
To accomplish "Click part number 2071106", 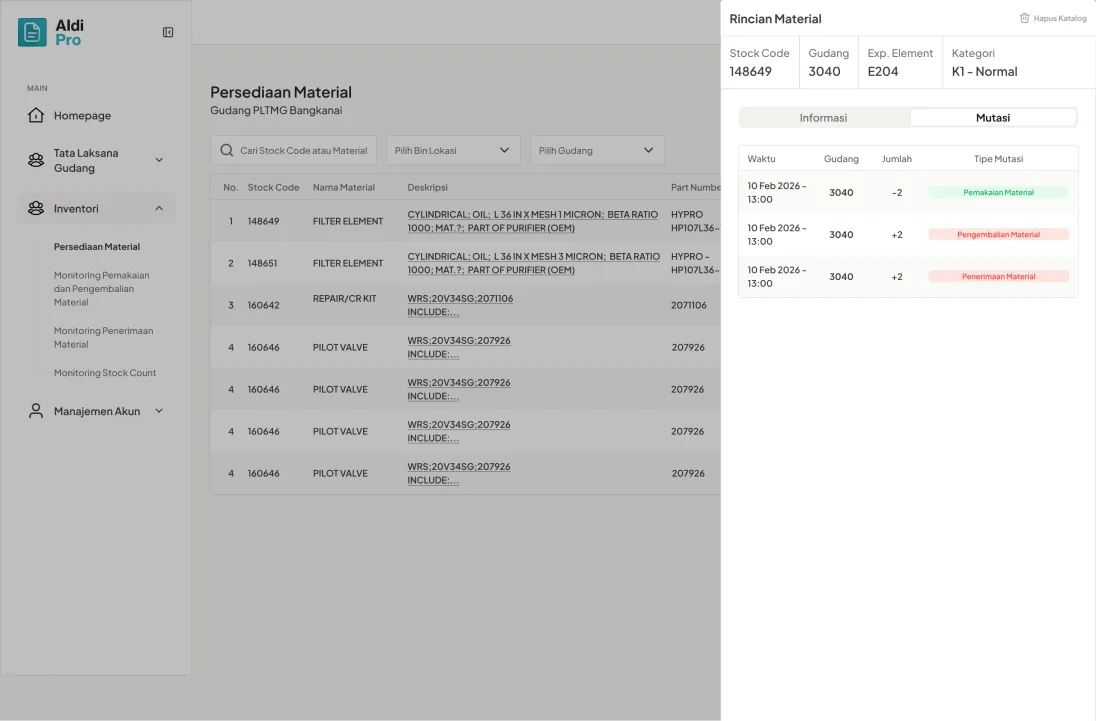I will pyautogui.click(x=688, y=305).
